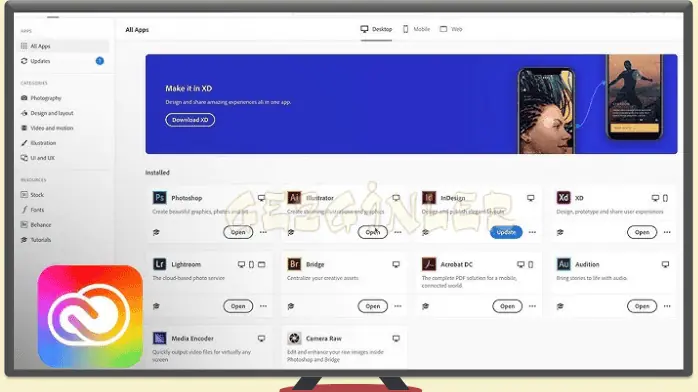Open more options menu for Photoshop

tap(263, 232)
